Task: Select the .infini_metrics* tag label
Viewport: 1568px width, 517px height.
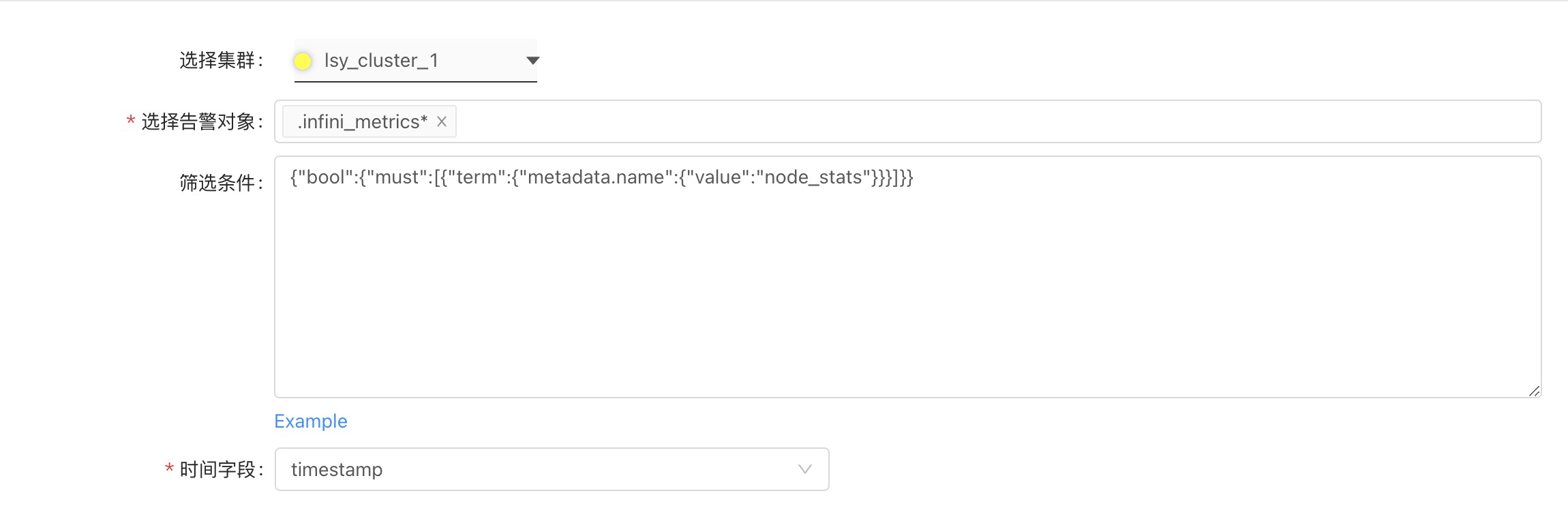Action: pyautogui.click(x=362, y=121)
